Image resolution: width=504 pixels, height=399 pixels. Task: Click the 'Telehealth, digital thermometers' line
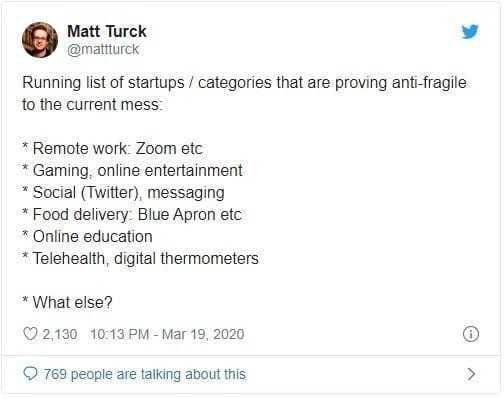point(140,258)
